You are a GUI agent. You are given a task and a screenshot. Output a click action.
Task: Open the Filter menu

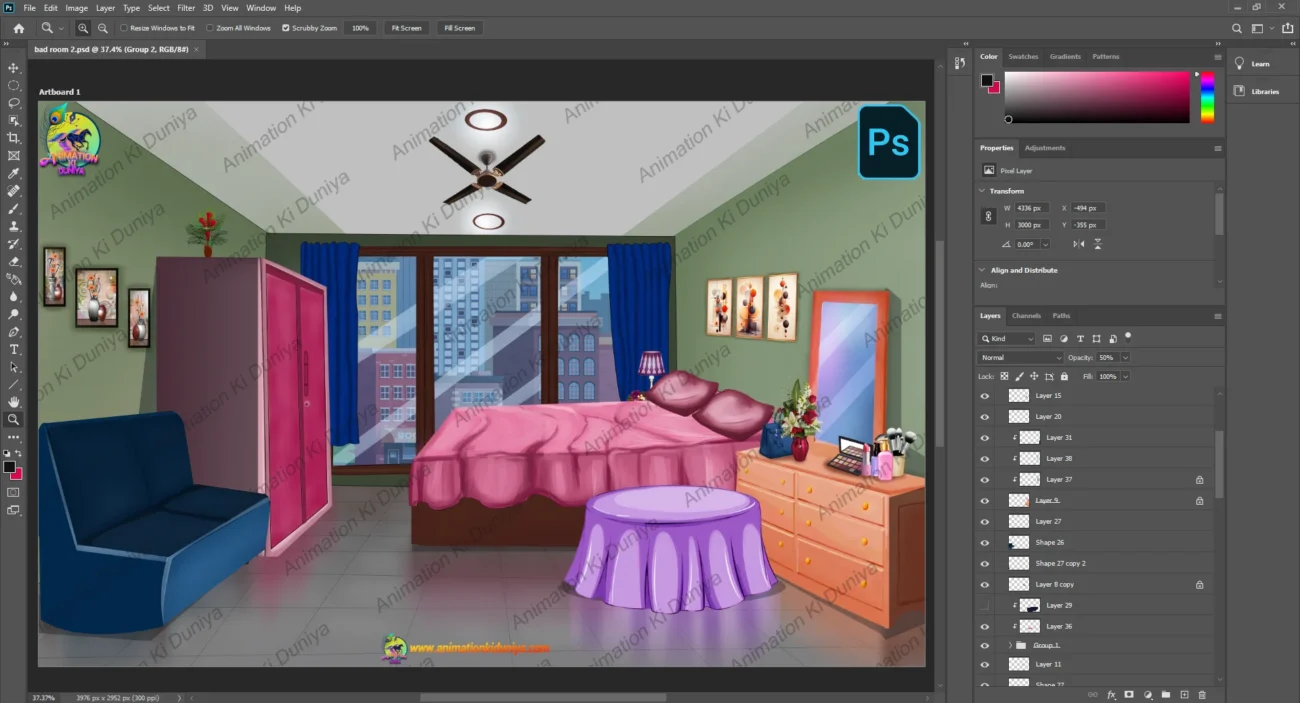pos(186,8)
